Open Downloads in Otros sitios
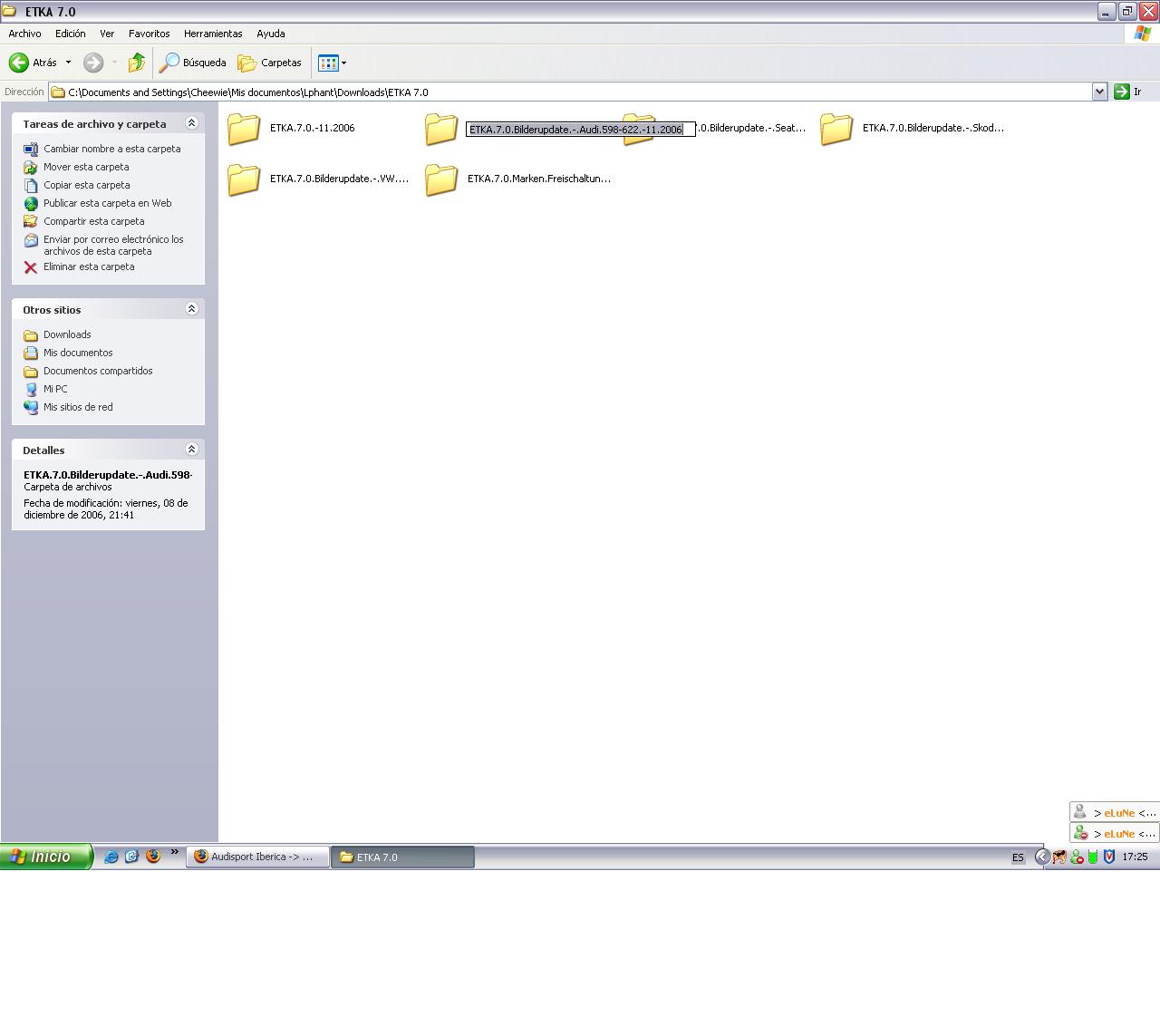The height and width of the screenshot is (1036, 1160). tap(67, 334)
